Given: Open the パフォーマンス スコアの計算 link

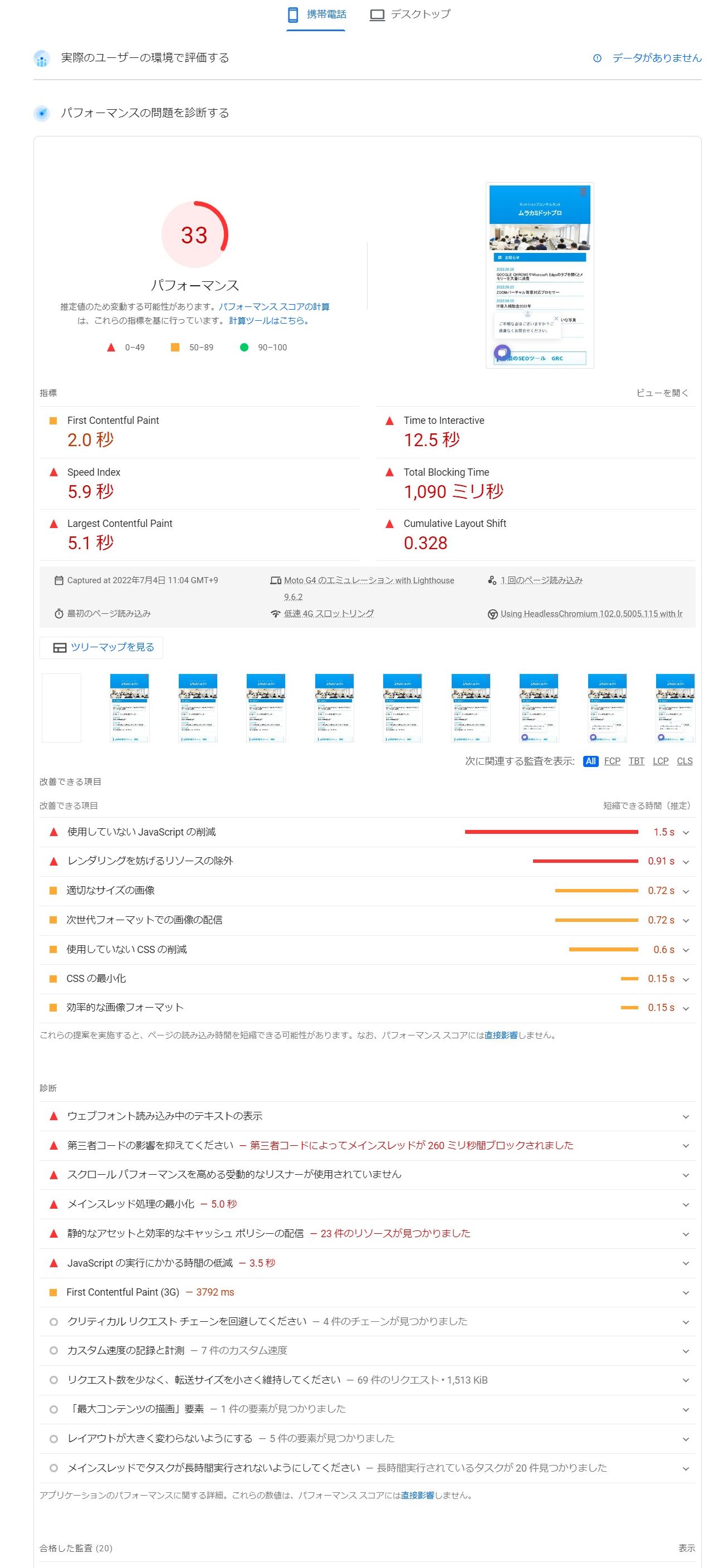Looking at the screenshot, I should (273, 307).
